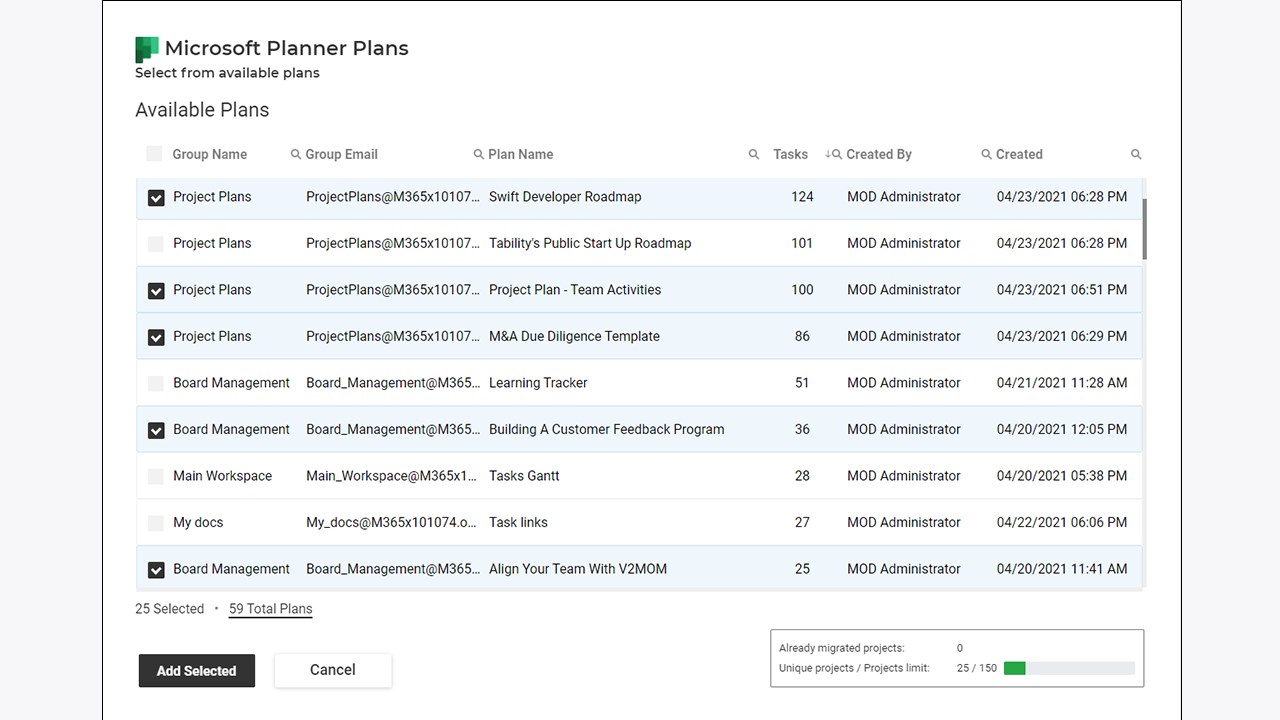
Task: Sort by Tasks column header
Action: 790,154
